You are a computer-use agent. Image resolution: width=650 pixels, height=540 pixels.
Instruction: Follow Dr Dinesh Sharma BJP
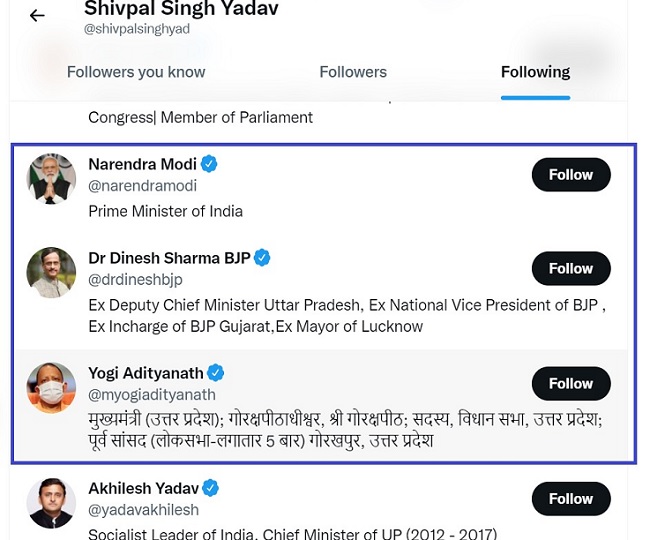tap(571, 268)
